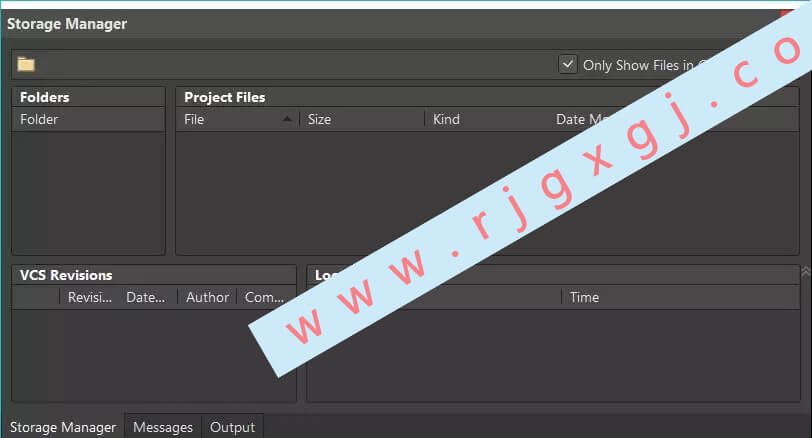812x438 pixels.
Task: Click the File column header label
Action: click(x=194, y=120)
